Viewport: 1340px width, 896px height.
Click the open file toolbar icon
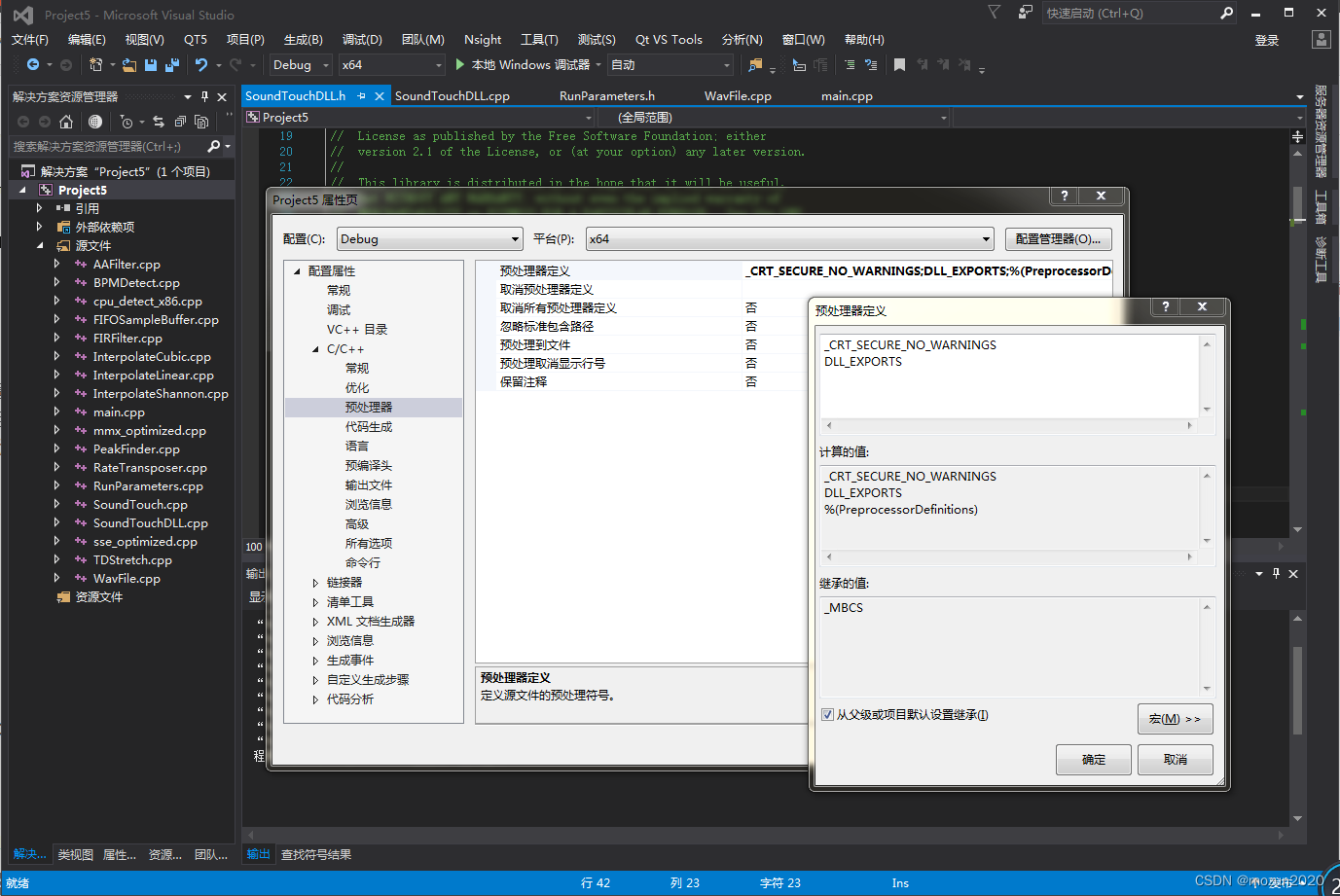tap(128, 65)
